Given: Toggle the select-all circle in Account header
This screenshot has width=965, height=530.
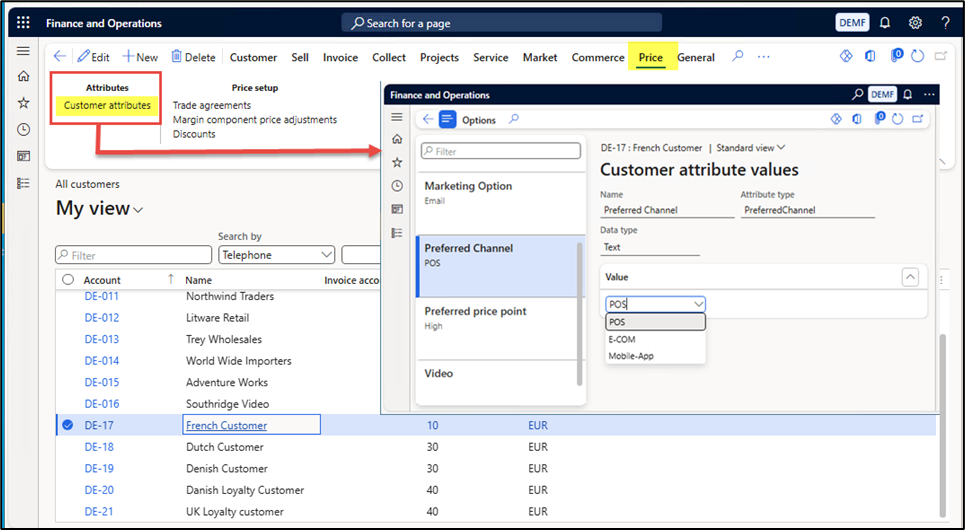Looking at the screenshot, I should 68,280.
